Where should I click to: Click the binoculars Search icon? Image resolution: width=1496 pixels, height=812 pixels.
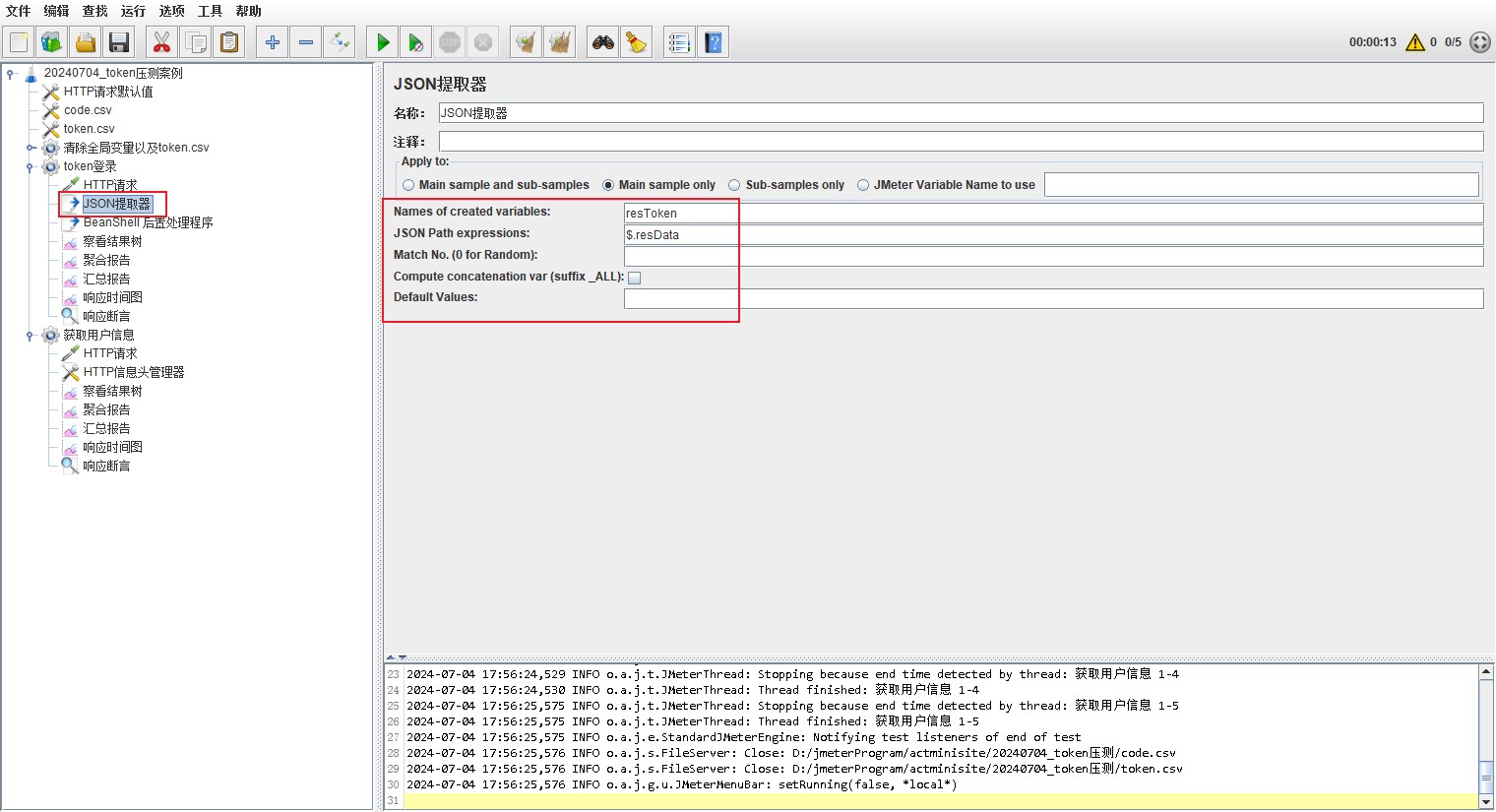(602, 42)
